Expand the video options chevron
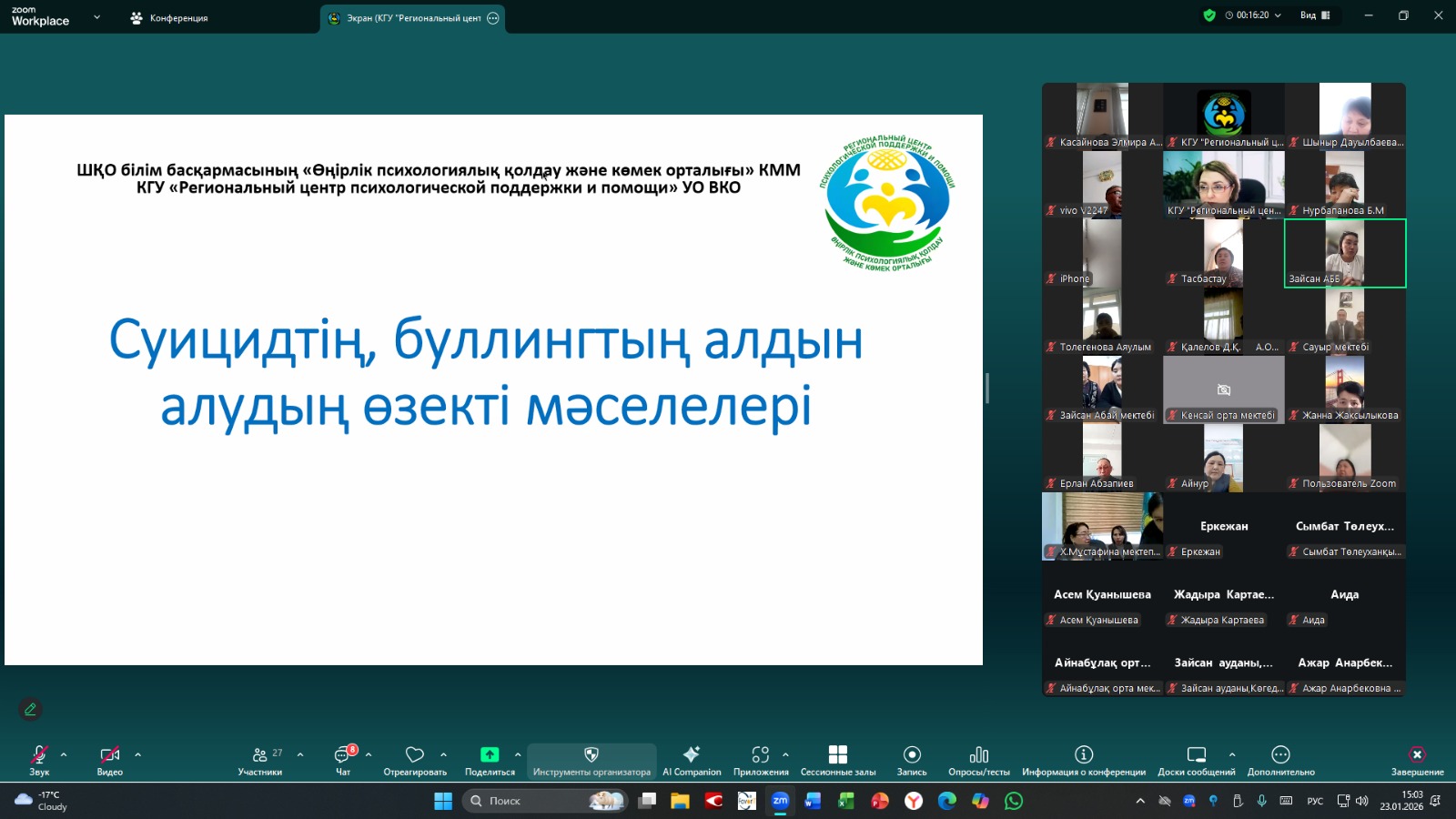The width and height of the screenshot is (1456, 819). [x=138, y=755]
